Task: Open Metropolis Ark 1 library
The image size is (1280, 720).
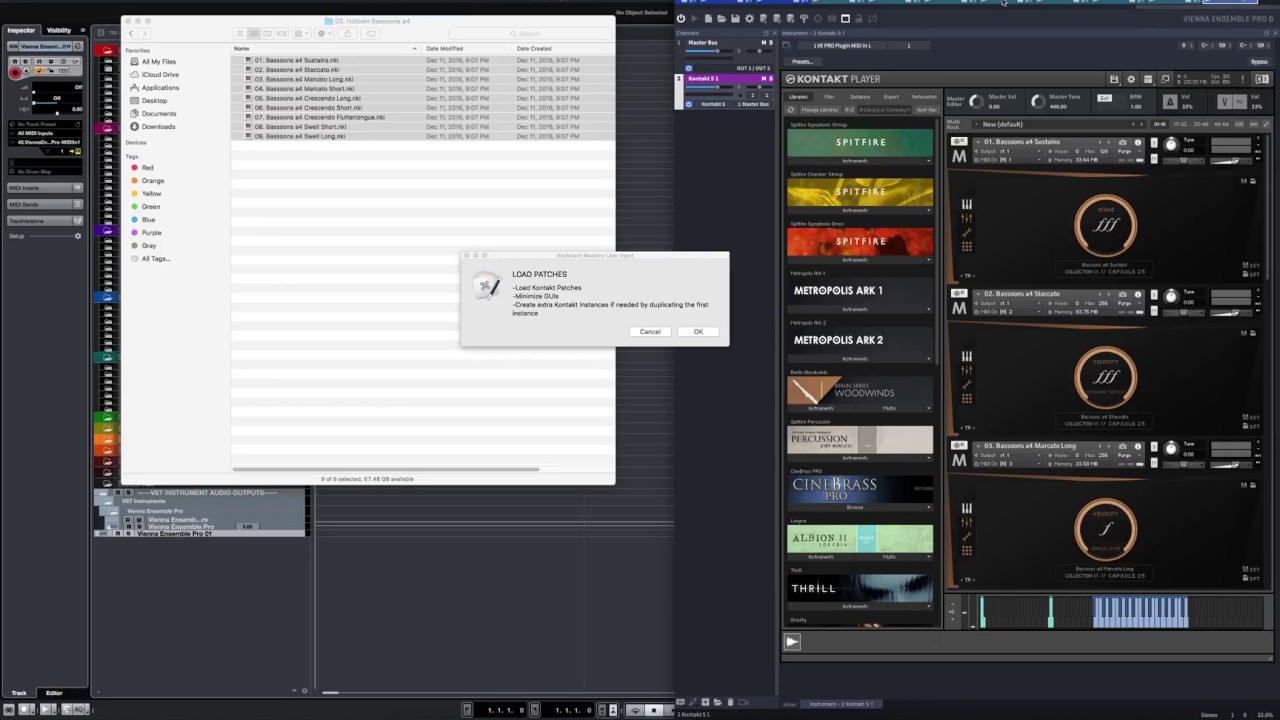Action: click(x=860, y=291)
